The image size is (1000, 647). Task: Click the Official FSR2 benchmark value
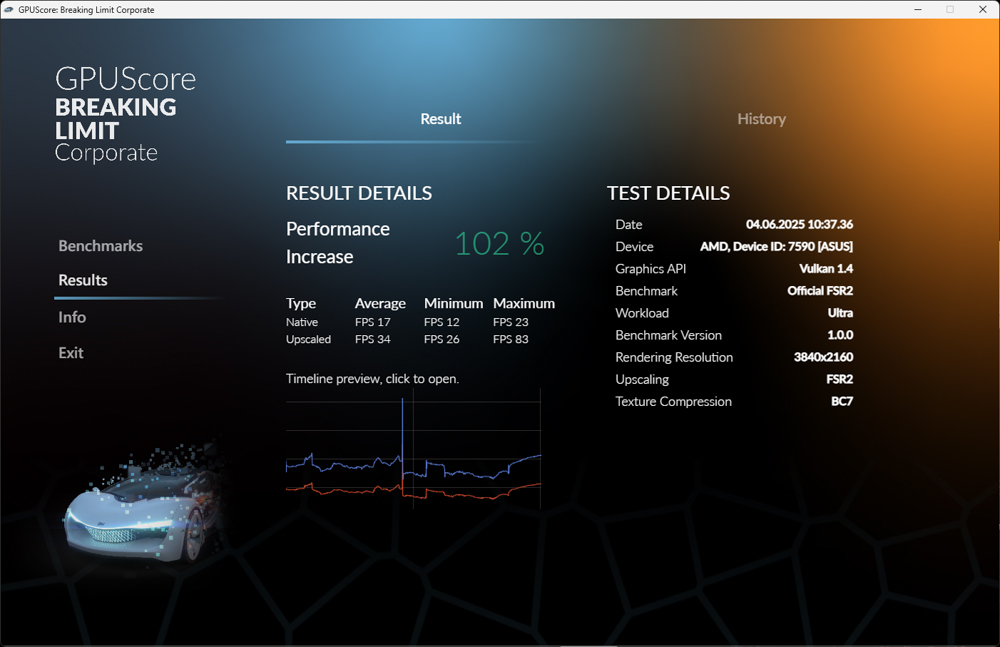pos(820,291)
